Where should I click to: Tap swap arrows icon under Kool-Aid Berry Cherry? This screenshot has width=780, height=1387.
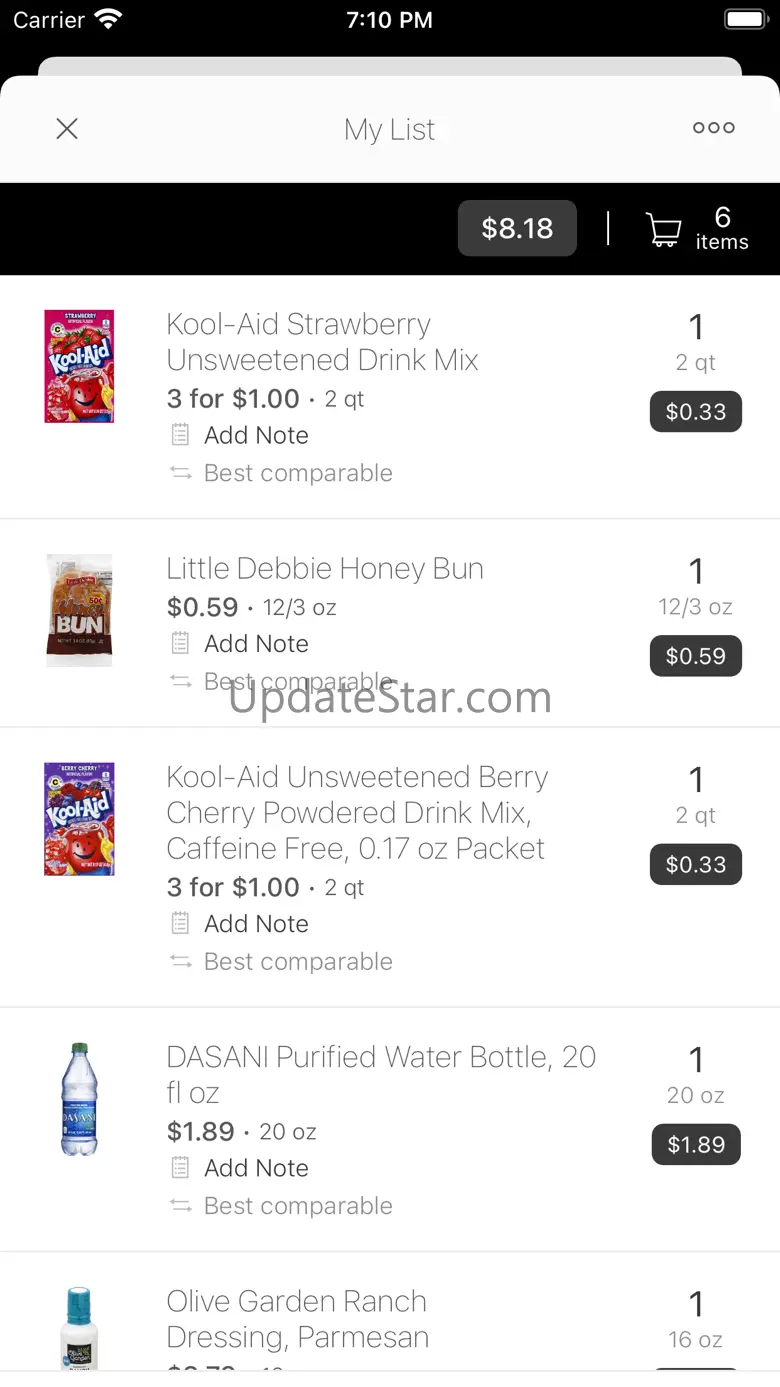(x=180, y=961)
